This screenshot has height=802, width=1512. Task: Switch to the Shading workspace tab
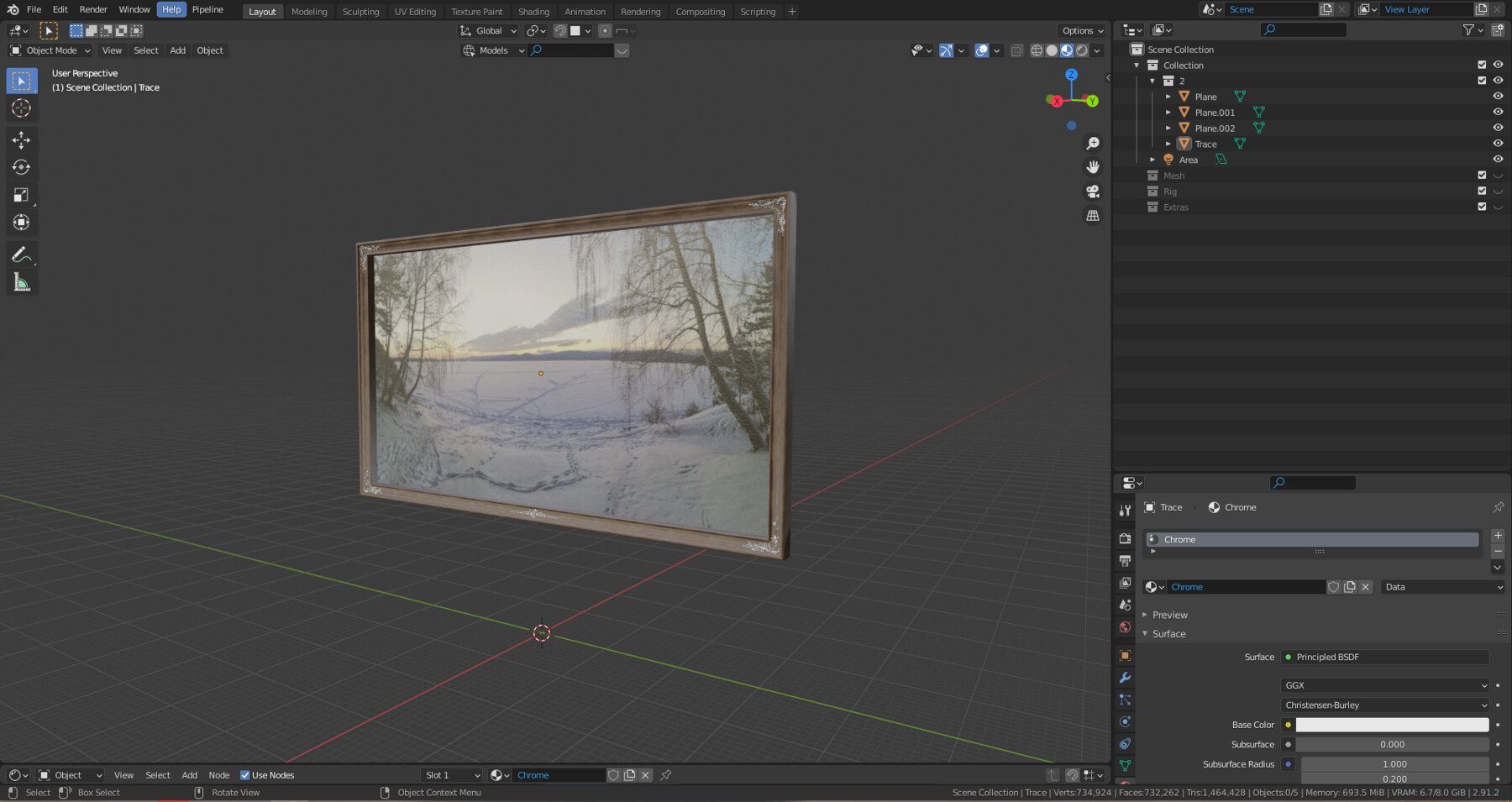(x=533, y=12)
